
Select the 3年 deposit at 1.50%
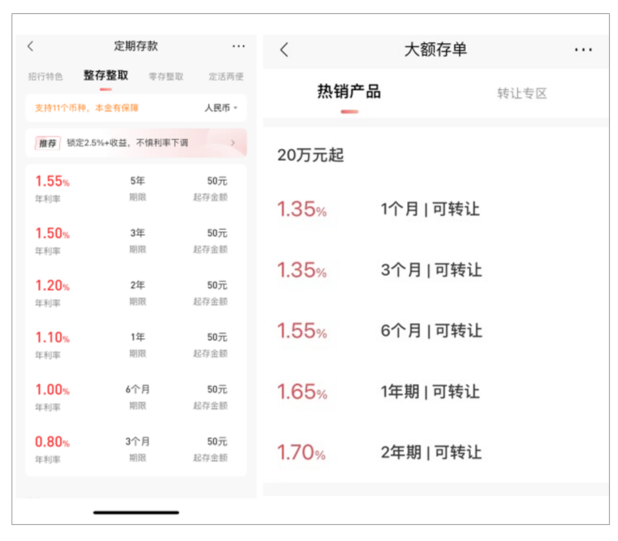[x=136, y=240]
